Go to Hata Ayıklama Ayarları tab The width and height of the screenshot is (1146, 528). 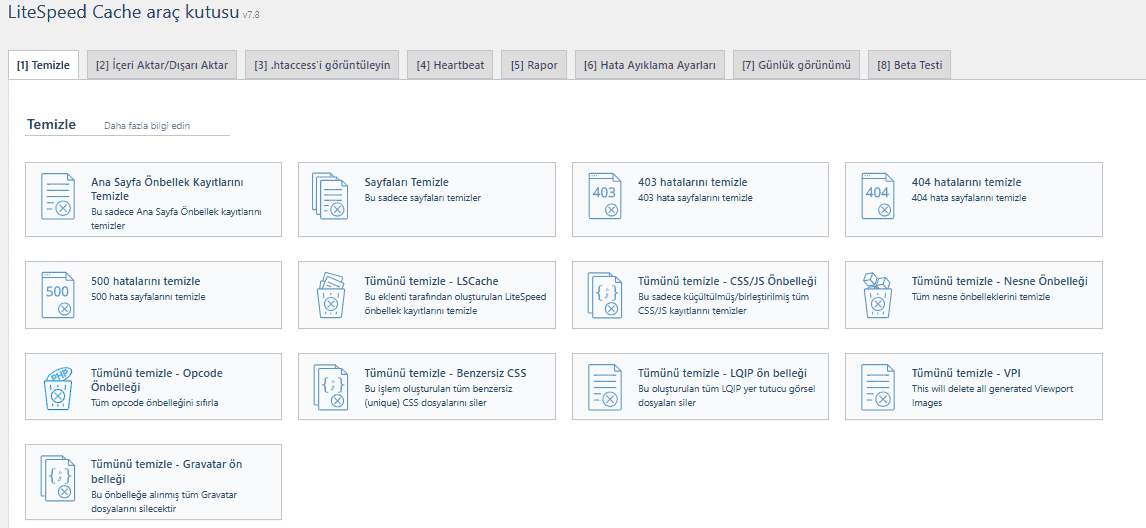pyautogui.click(x=650, y=66)
